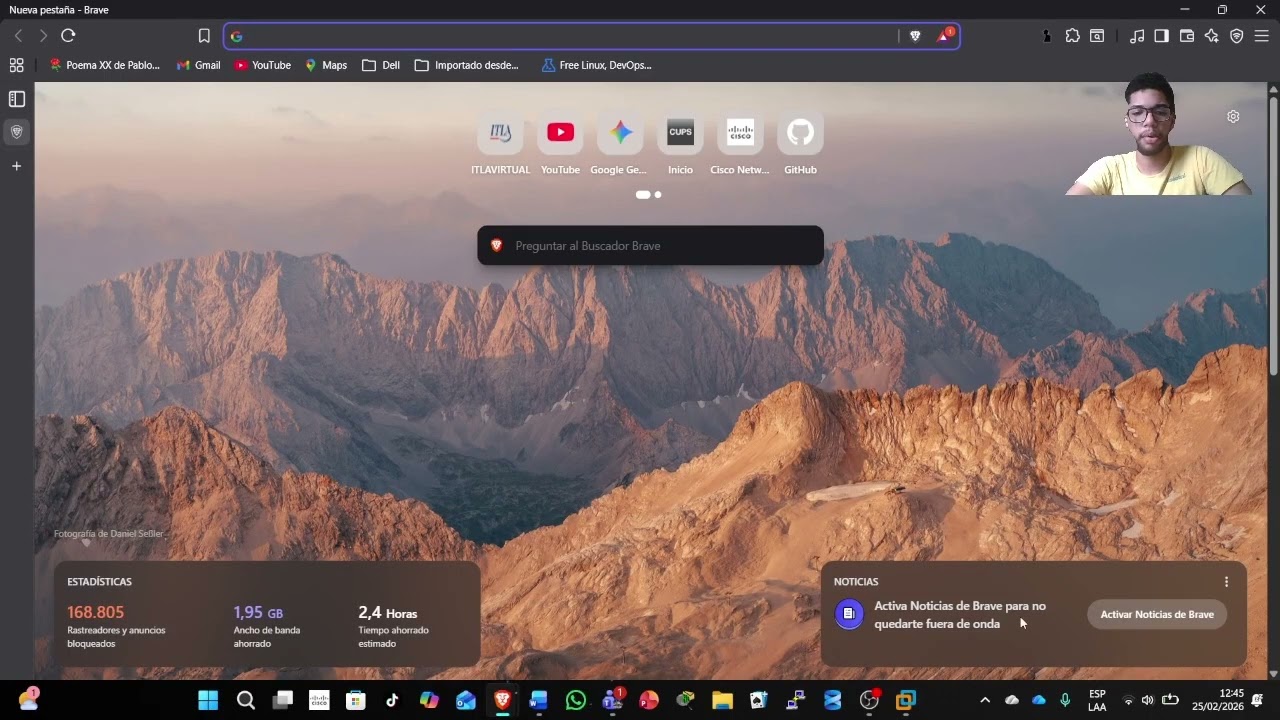Expand the Dell bookmarks folder

[x=381, y=65]
